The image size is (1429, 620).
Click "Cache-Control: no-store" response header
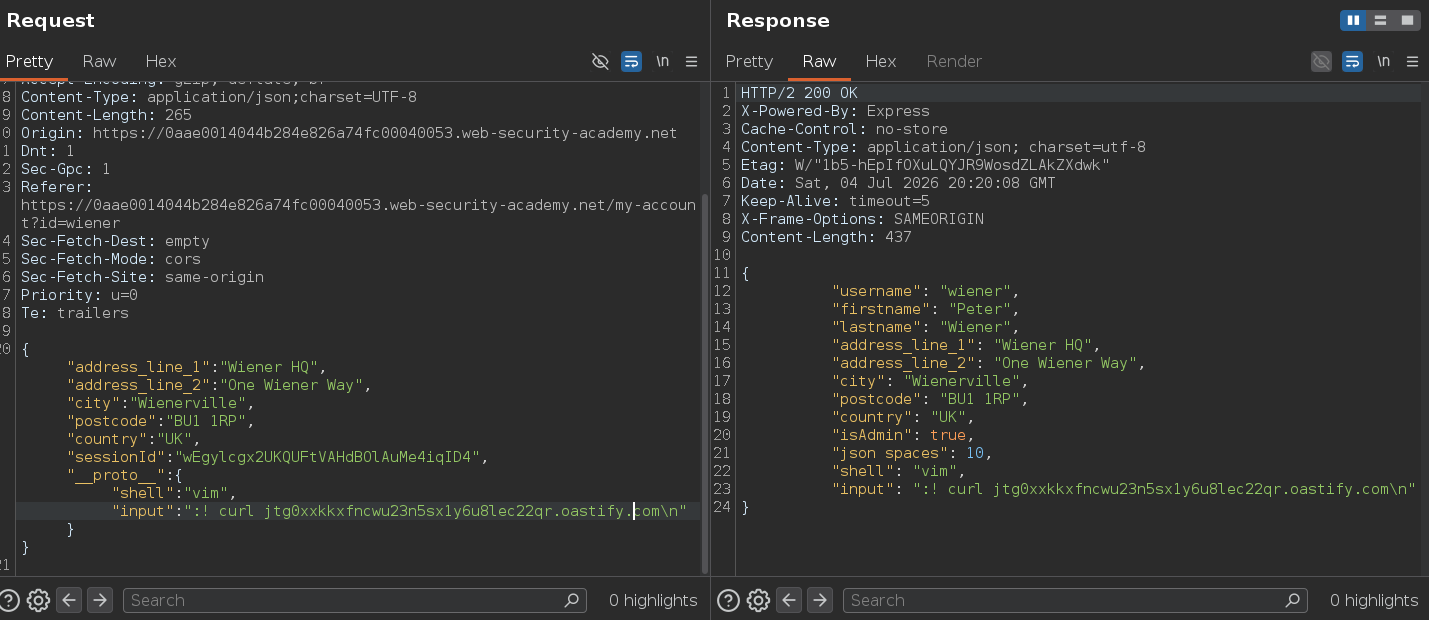coord(844,129)
